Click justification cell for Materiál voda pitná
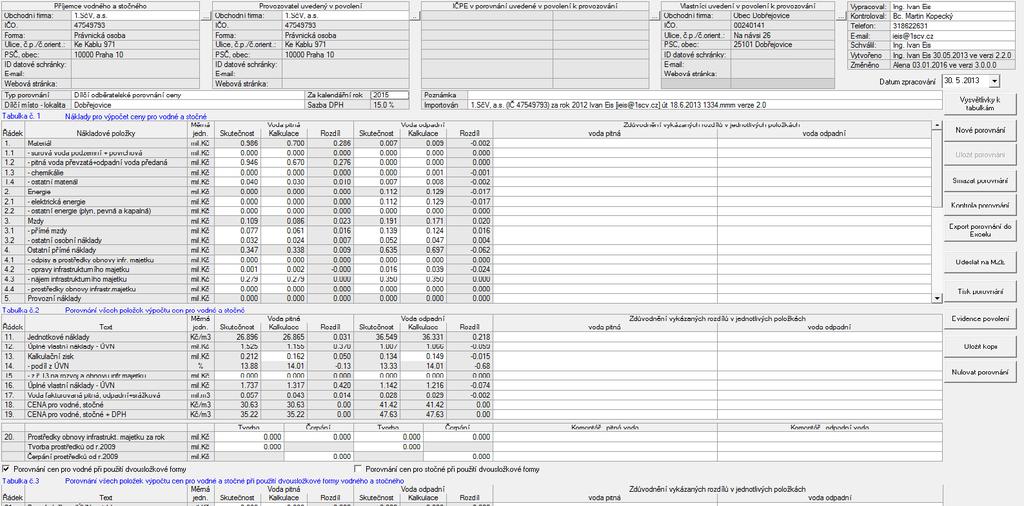This screenshot has height=506, width=1024. [605, 143]
